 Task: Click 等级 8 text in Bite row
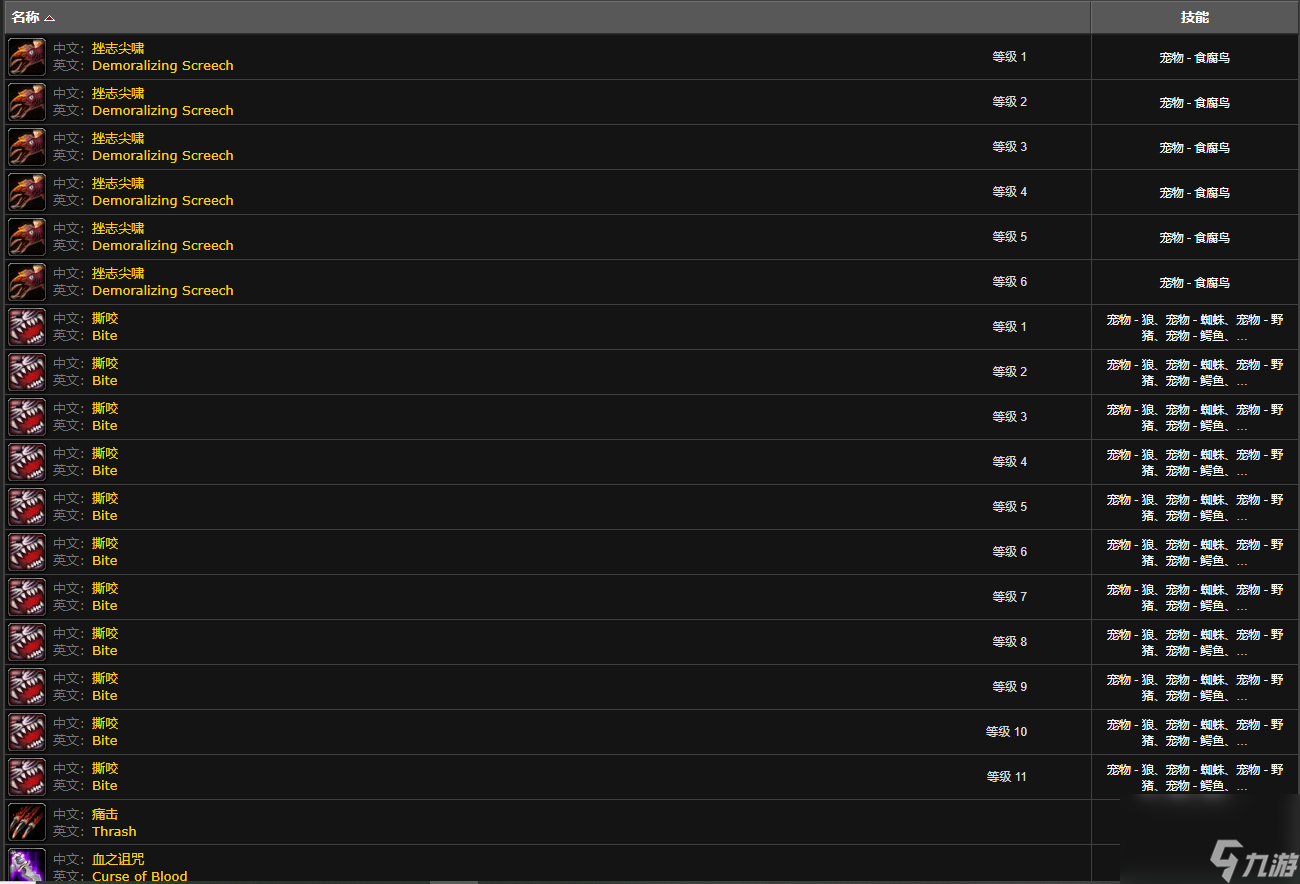pos(1009,642)
